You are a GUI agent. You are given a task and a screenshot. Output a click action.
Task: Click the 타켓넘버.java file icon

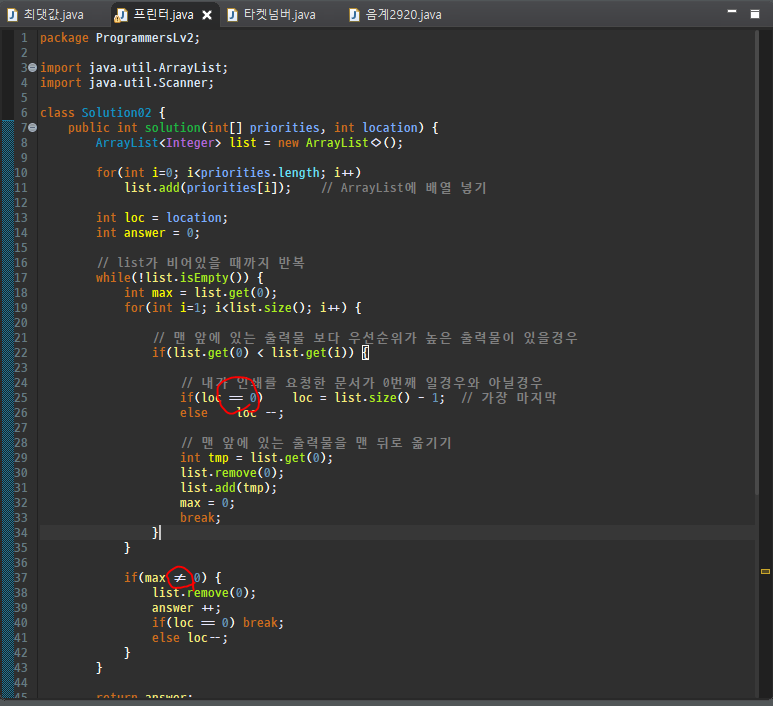(232, 15)
